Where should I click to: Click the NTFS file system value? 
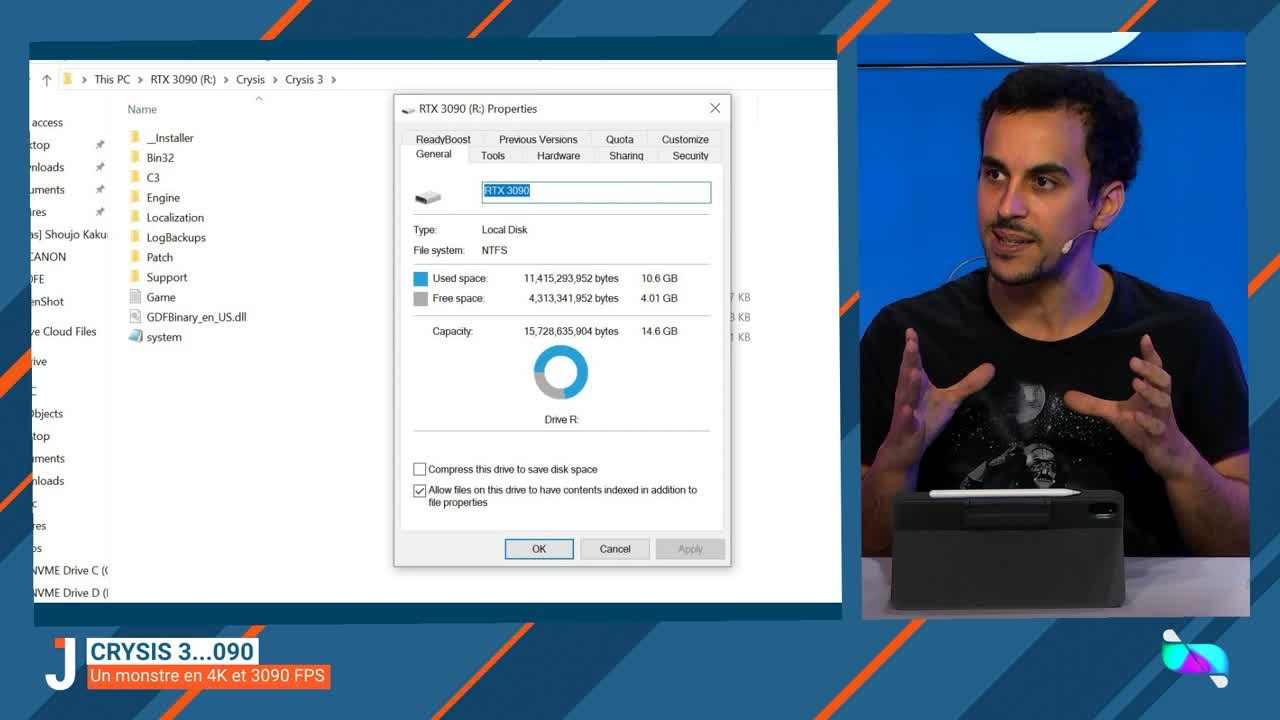[x=494, y=250]
